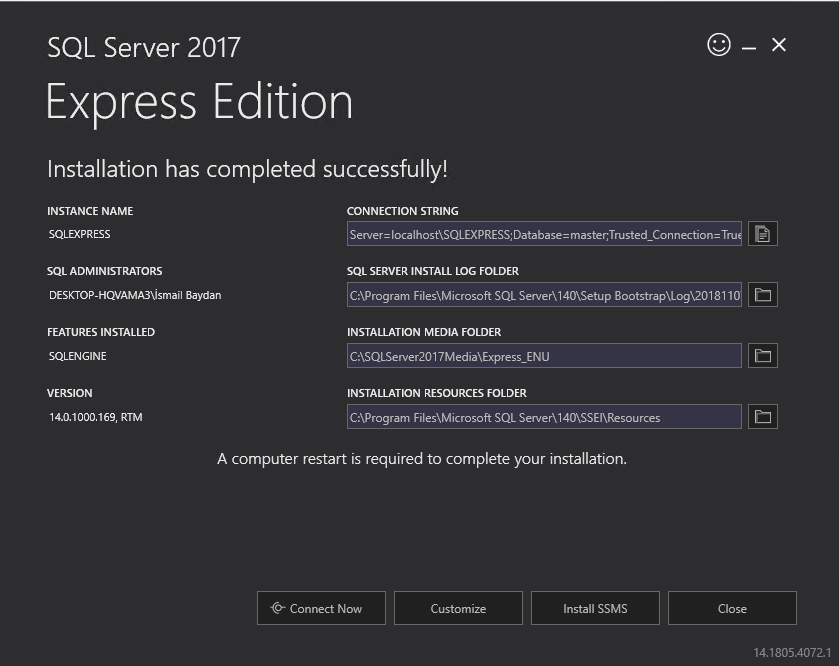
Task: Minimize the SQL Server 2017 window
Action: click(x=748, y=45)
